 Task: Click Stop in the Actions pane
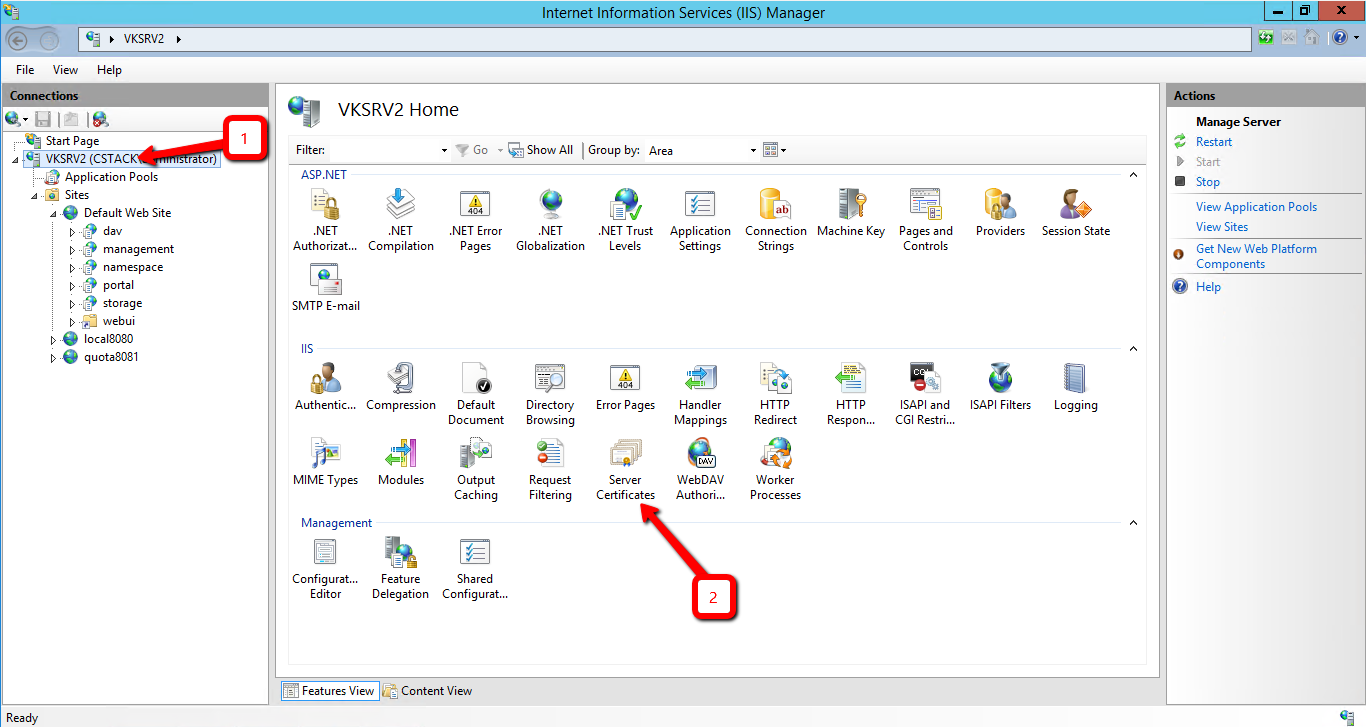tap(1208, 182)
